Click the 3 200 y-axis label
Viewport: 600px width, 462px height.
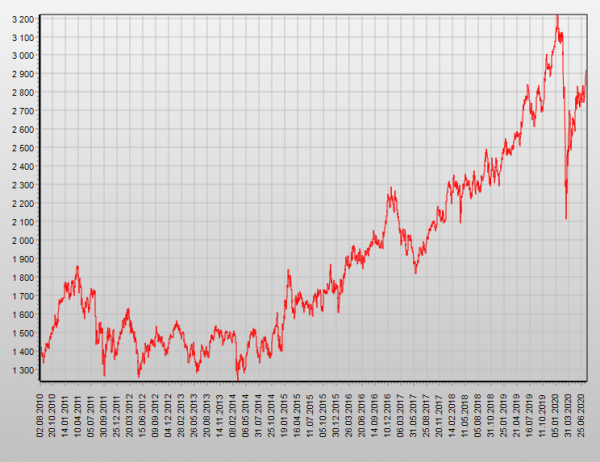pos(18,19)
